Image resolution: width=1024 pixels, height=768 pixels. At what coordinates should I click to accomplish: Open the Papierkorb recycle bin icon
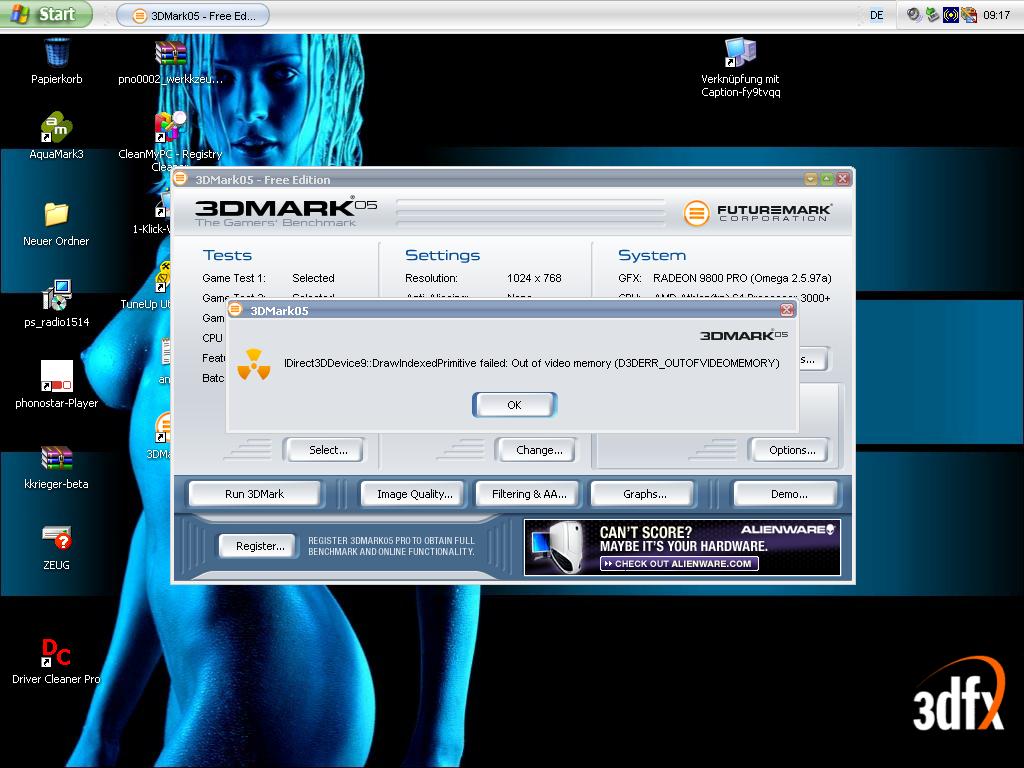57,53
